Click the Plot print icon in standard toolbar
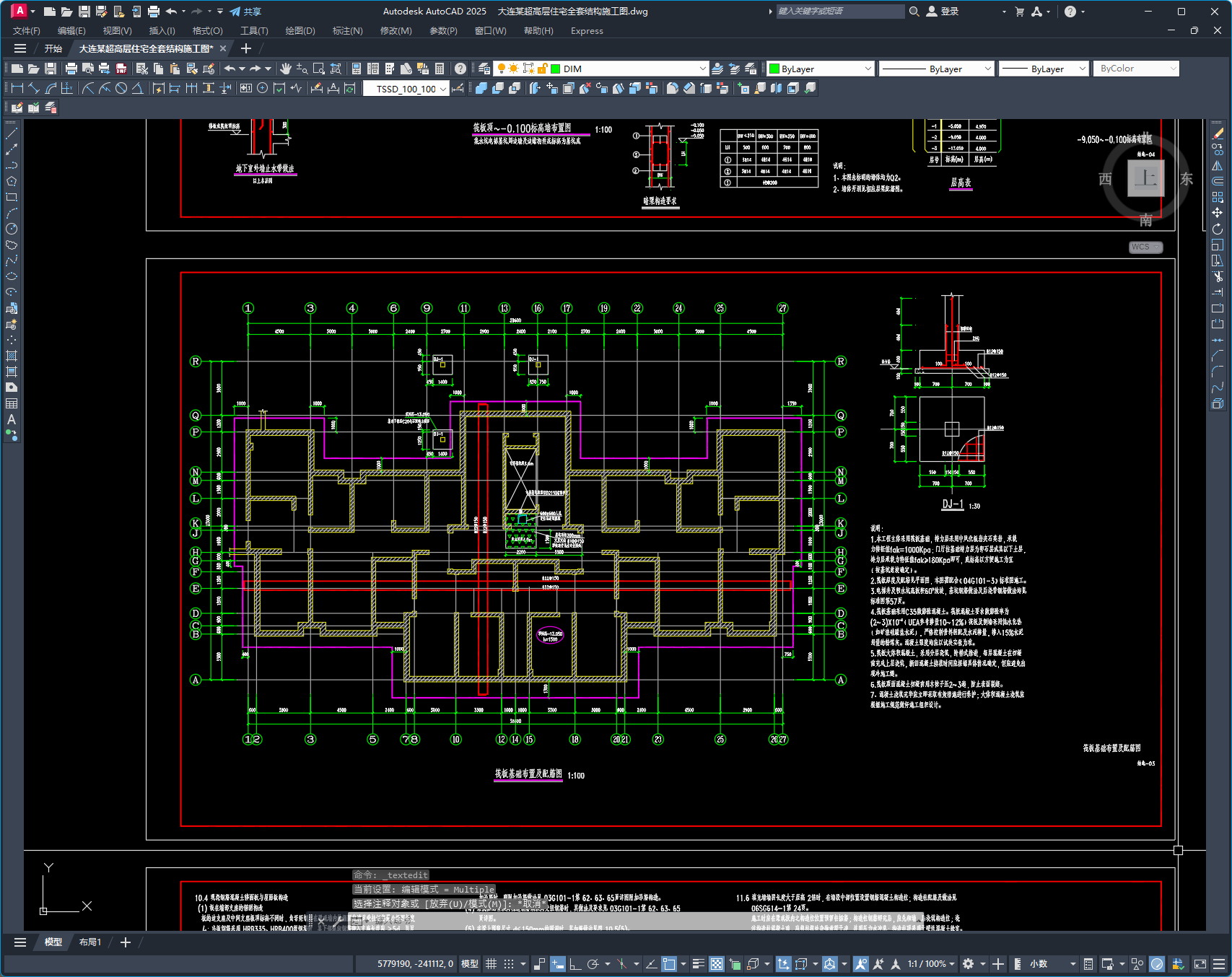 71,69
